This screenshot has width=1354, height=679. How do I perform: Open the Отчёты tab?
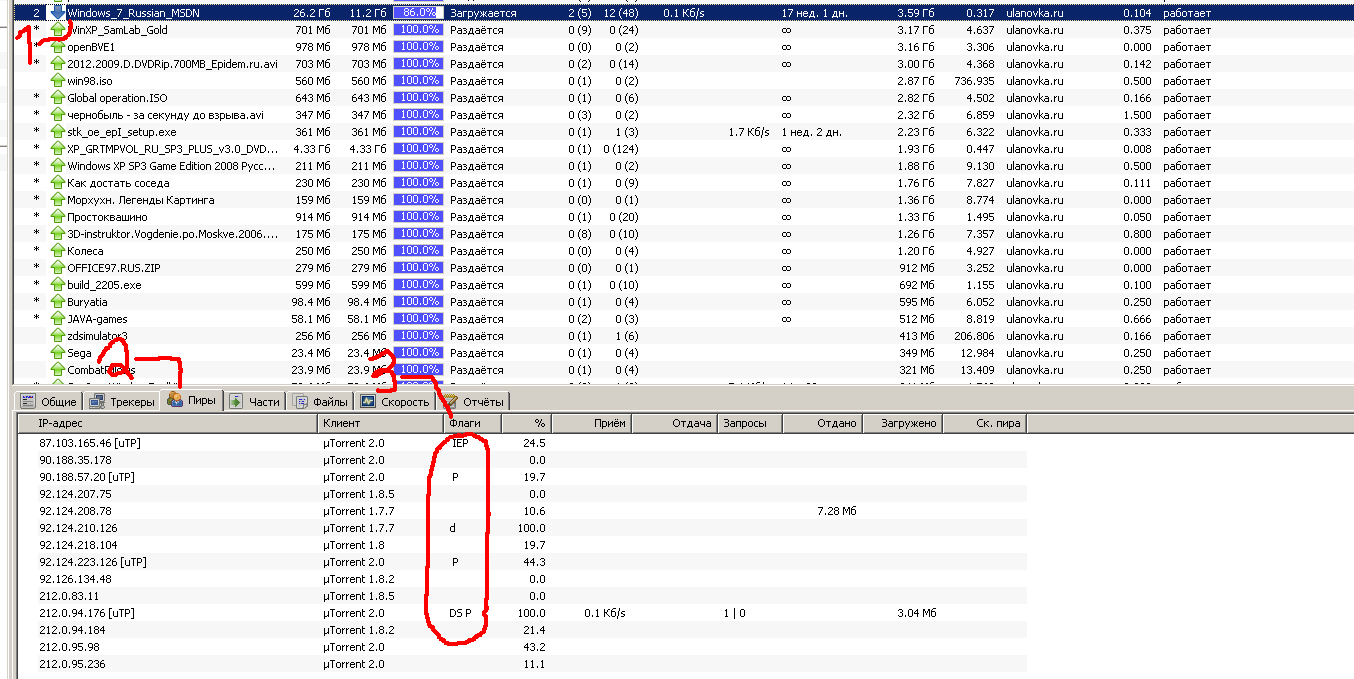[x=475, y=402]
